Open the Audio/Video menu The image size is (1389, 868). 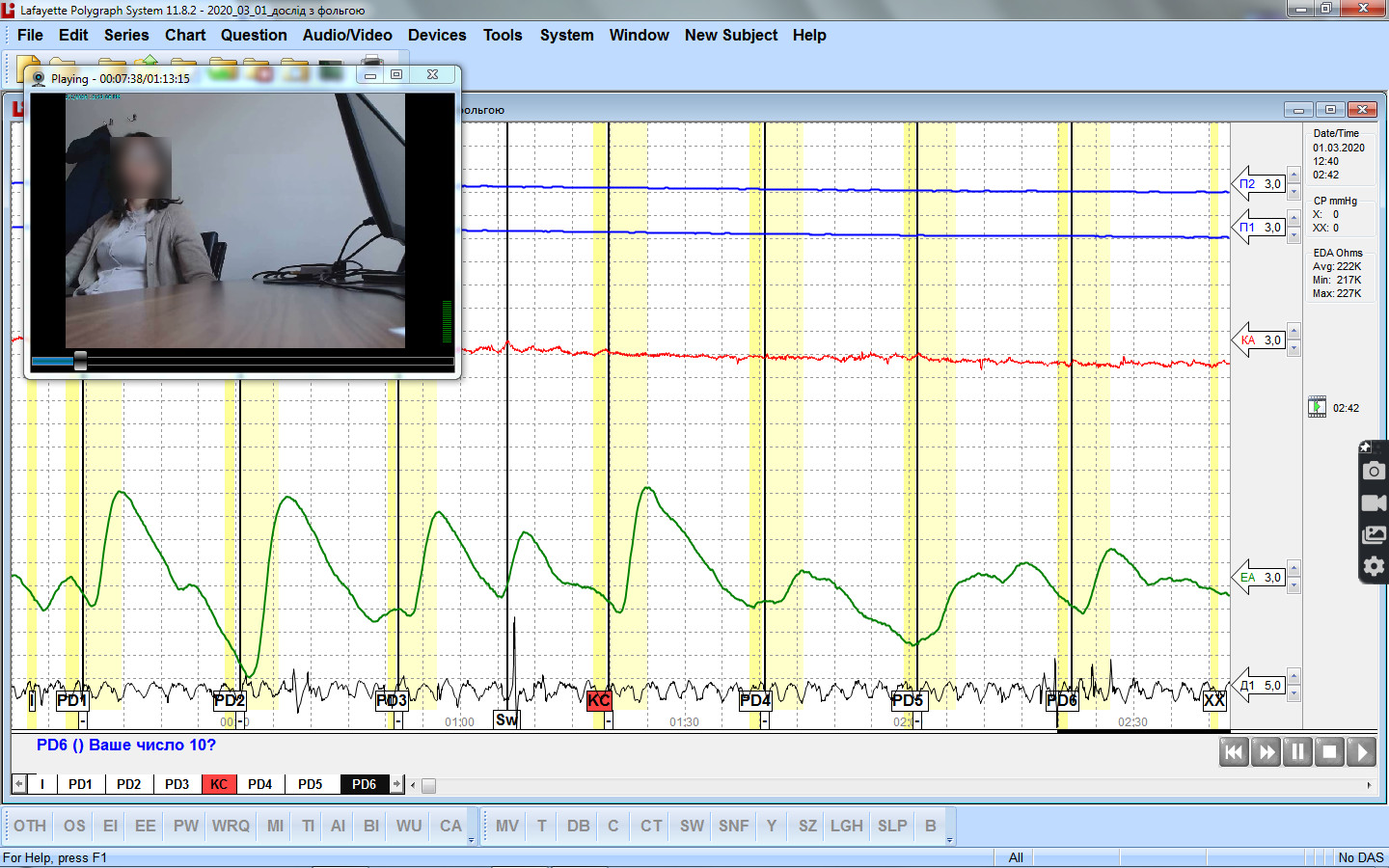click(347, 35)
